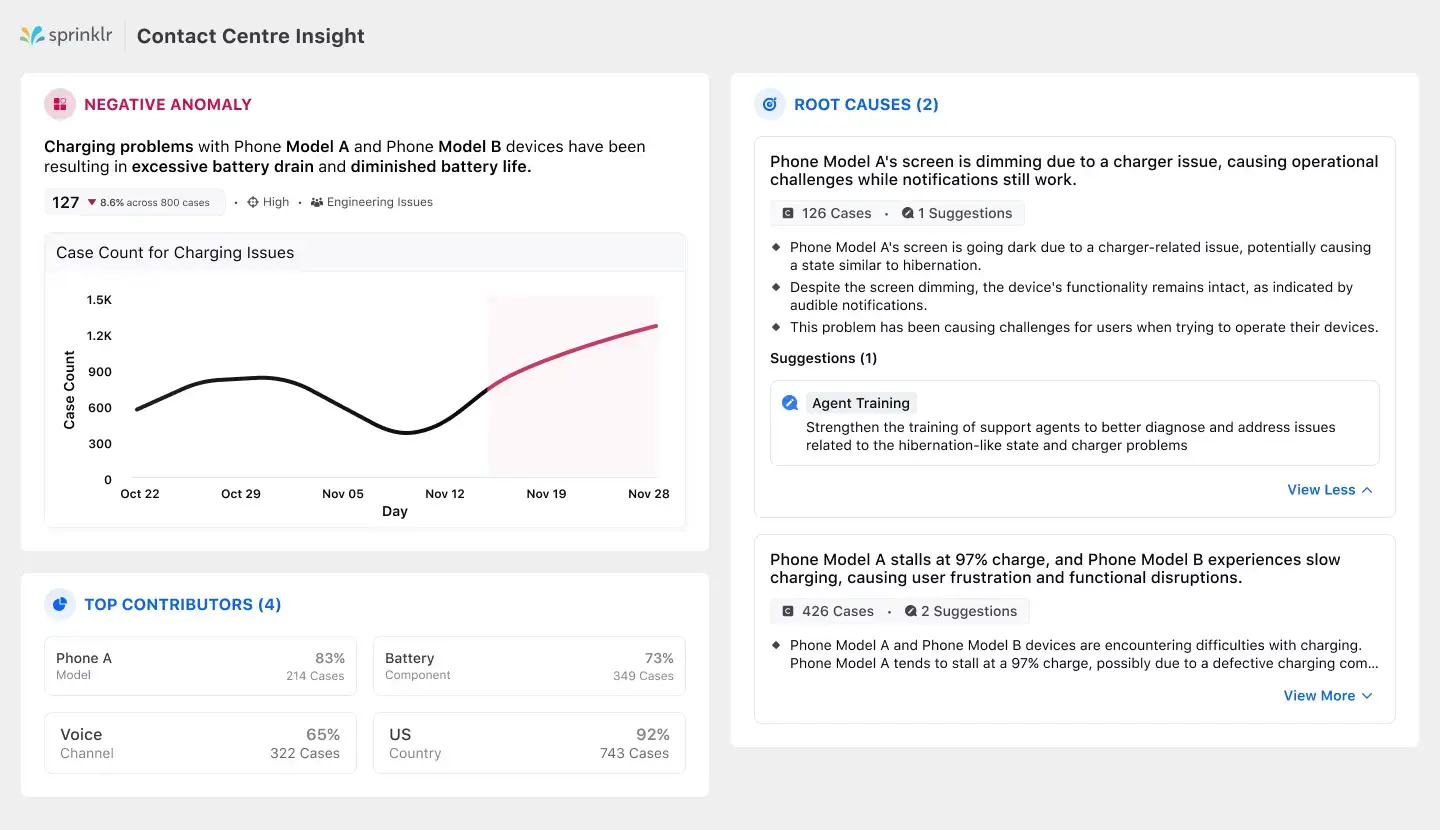Screen dimensions: 1440x830
Task: Click the Top Contributors pie icon
Action: [59, 604]
